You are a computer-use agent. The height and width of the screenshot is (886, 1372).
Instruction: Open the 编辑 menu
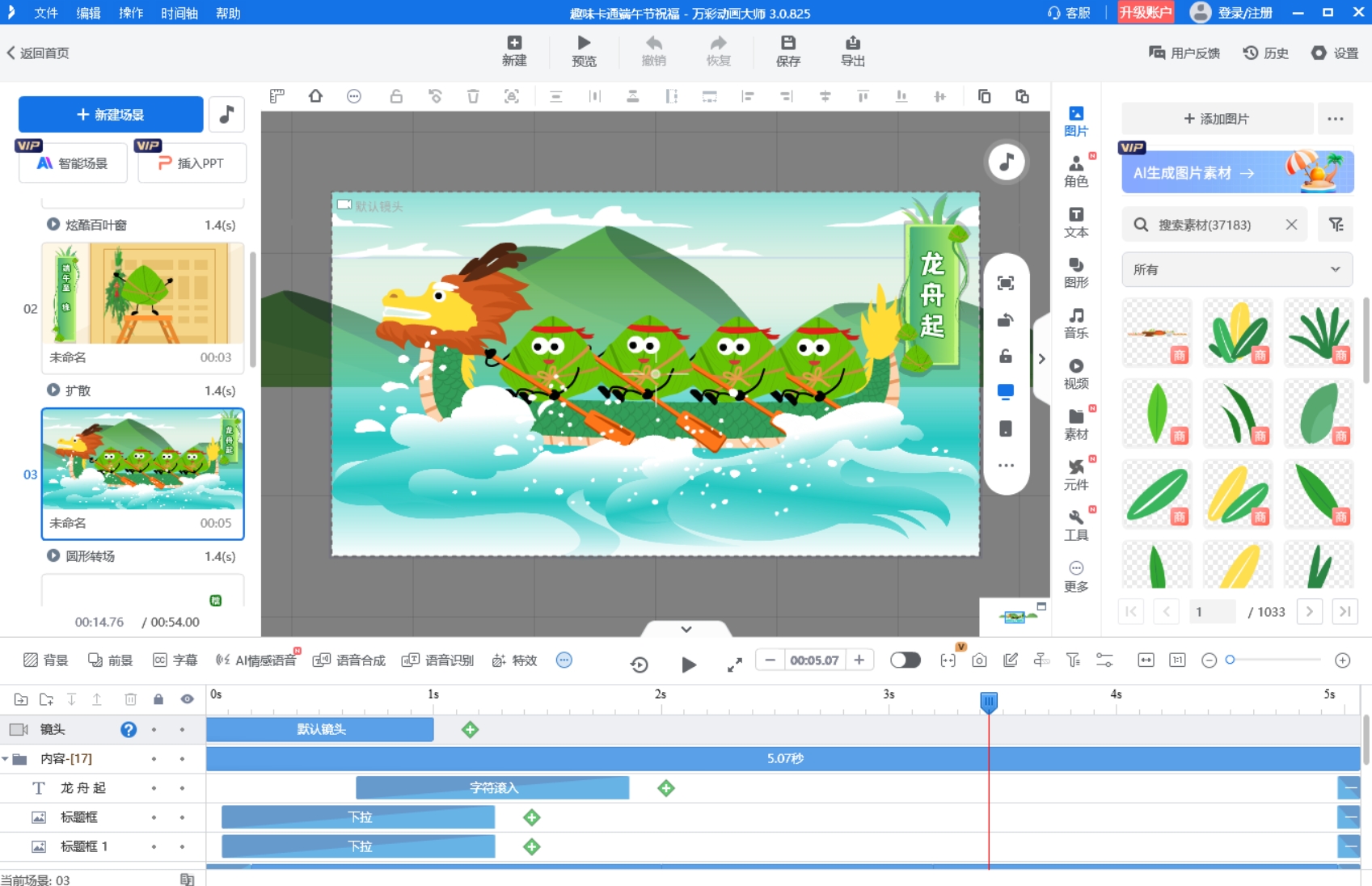tap(88, 13)
